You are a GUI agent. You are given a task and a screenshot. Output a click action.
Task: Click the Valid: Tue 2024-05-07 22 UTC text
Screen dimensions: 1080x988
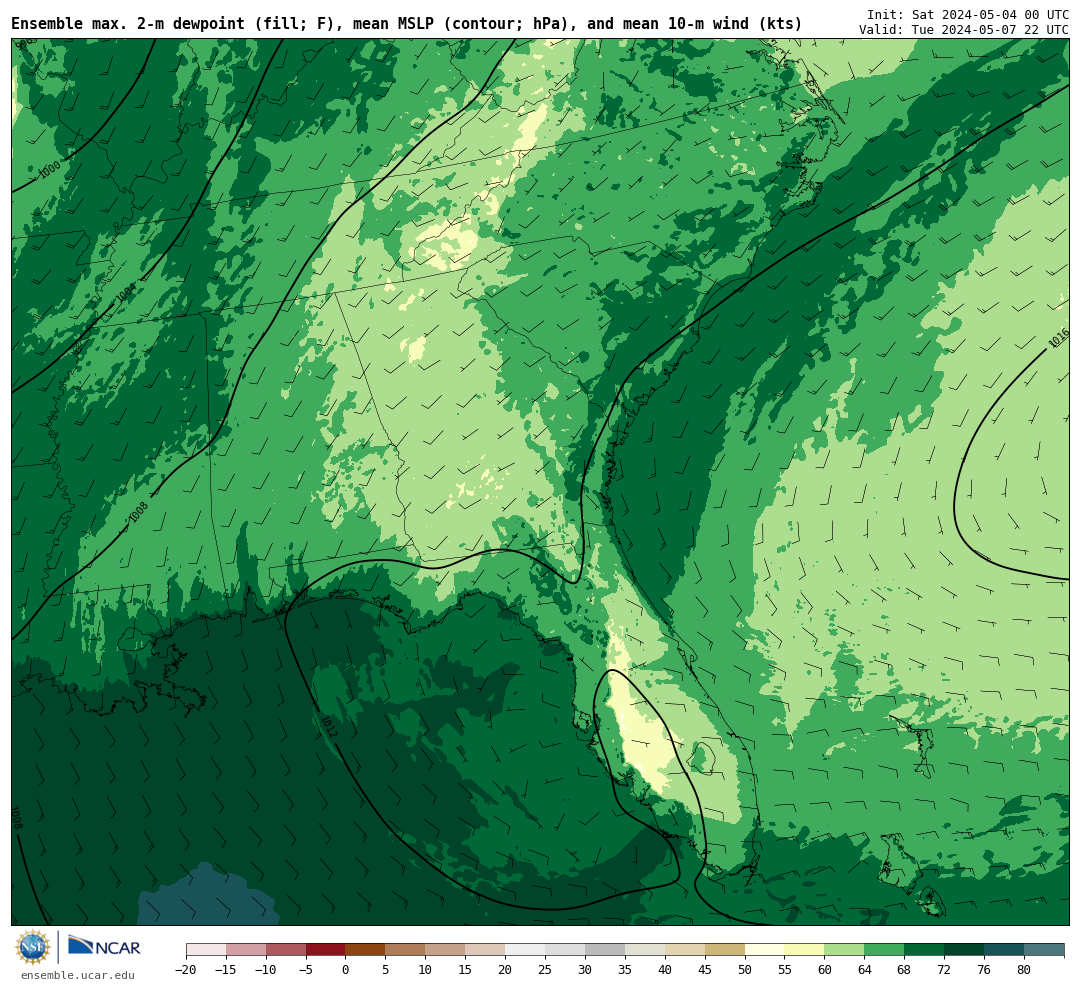point(964,30)
